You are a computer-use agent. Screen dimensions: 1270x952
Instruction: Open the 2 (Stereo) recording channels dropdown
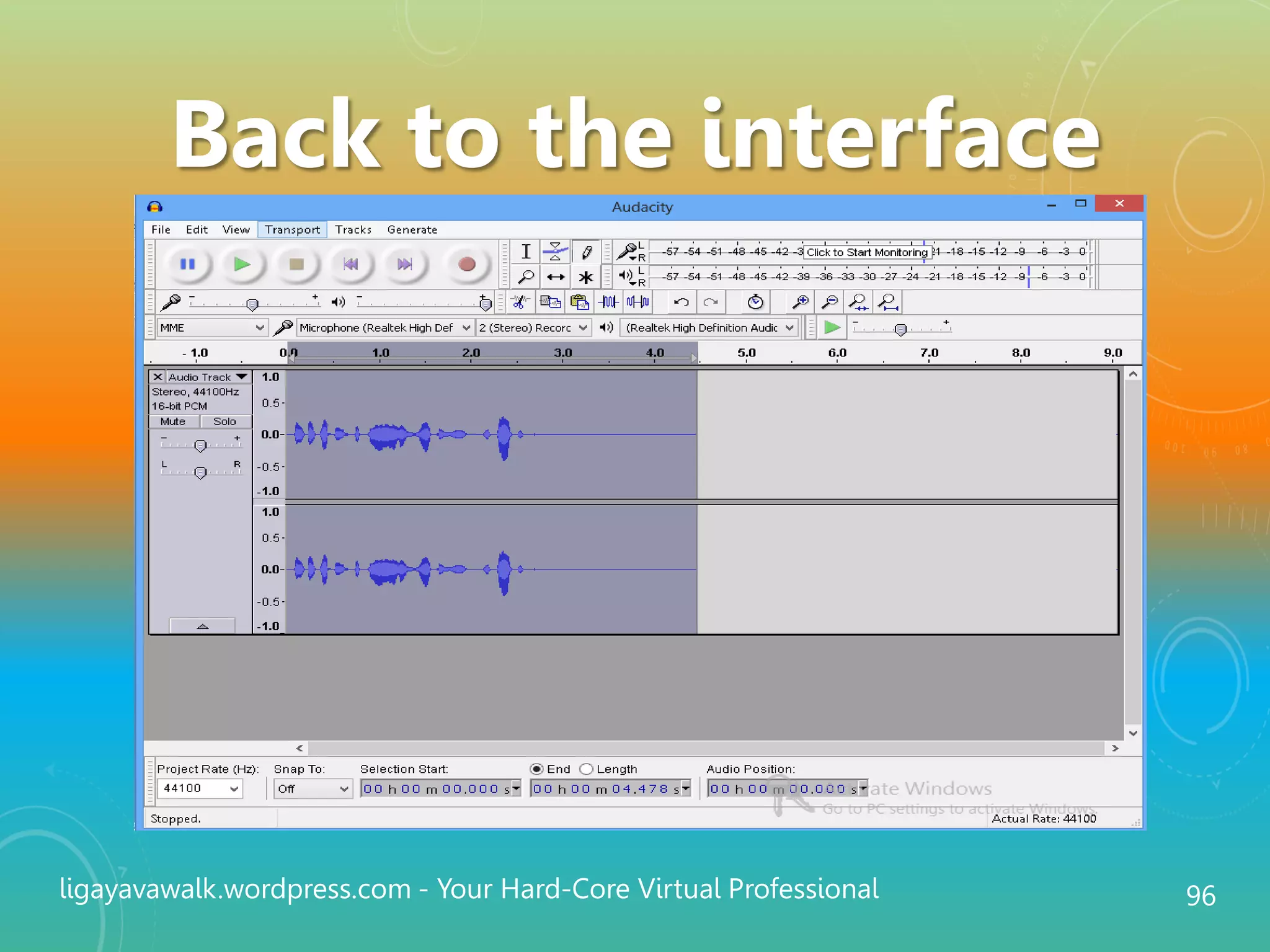pyautogui.click(x=533, y=327)
